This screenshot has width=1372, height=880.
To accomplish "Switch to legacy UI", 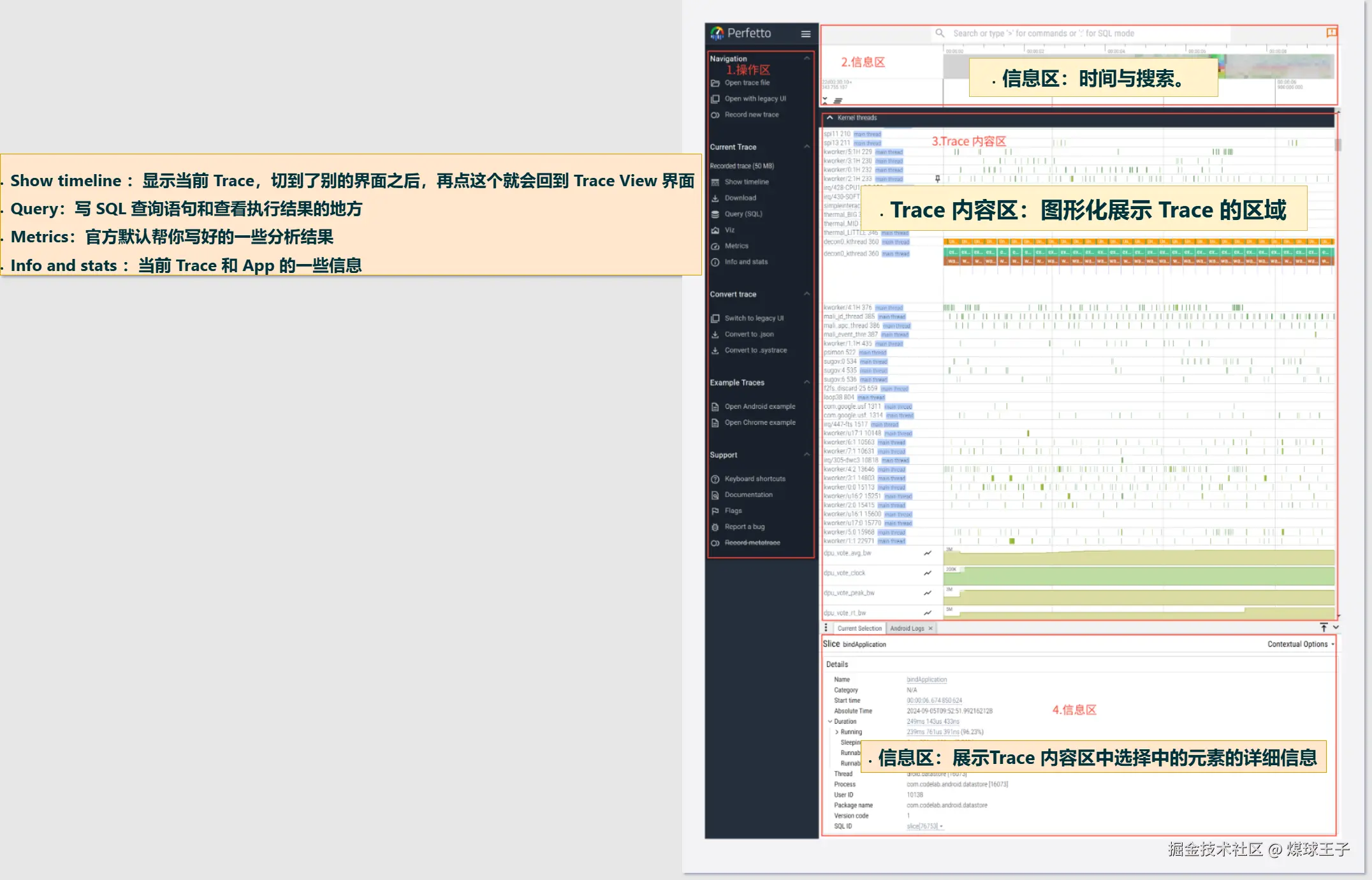I will 754,318.
